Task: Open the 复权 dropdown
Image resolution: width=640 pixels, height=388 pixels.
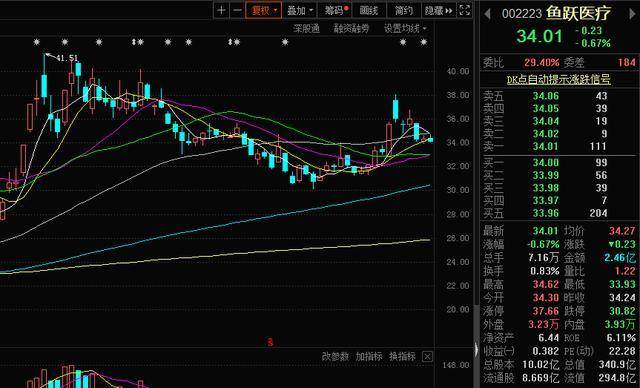Action: [264, 10]
